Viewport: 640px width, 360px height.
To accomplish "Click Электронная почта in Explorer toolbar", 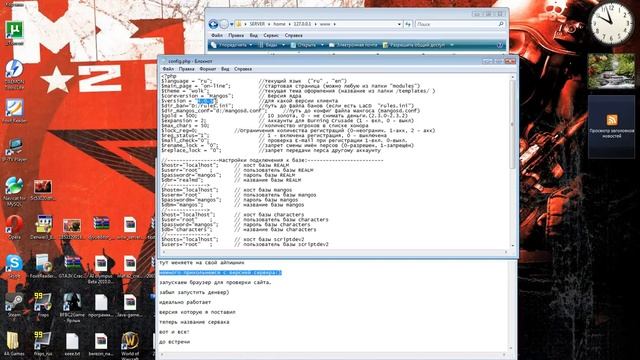I will coord(353,45).
